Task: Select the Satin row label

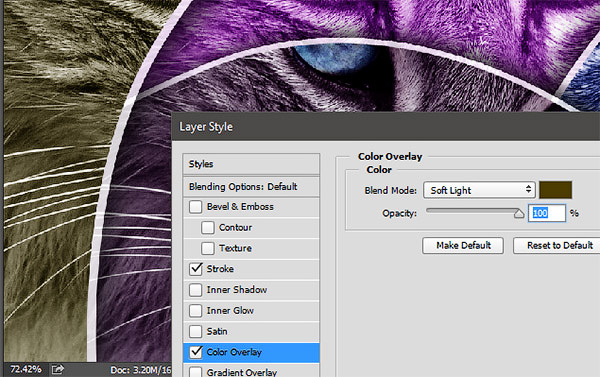Action: pos(217,331)
